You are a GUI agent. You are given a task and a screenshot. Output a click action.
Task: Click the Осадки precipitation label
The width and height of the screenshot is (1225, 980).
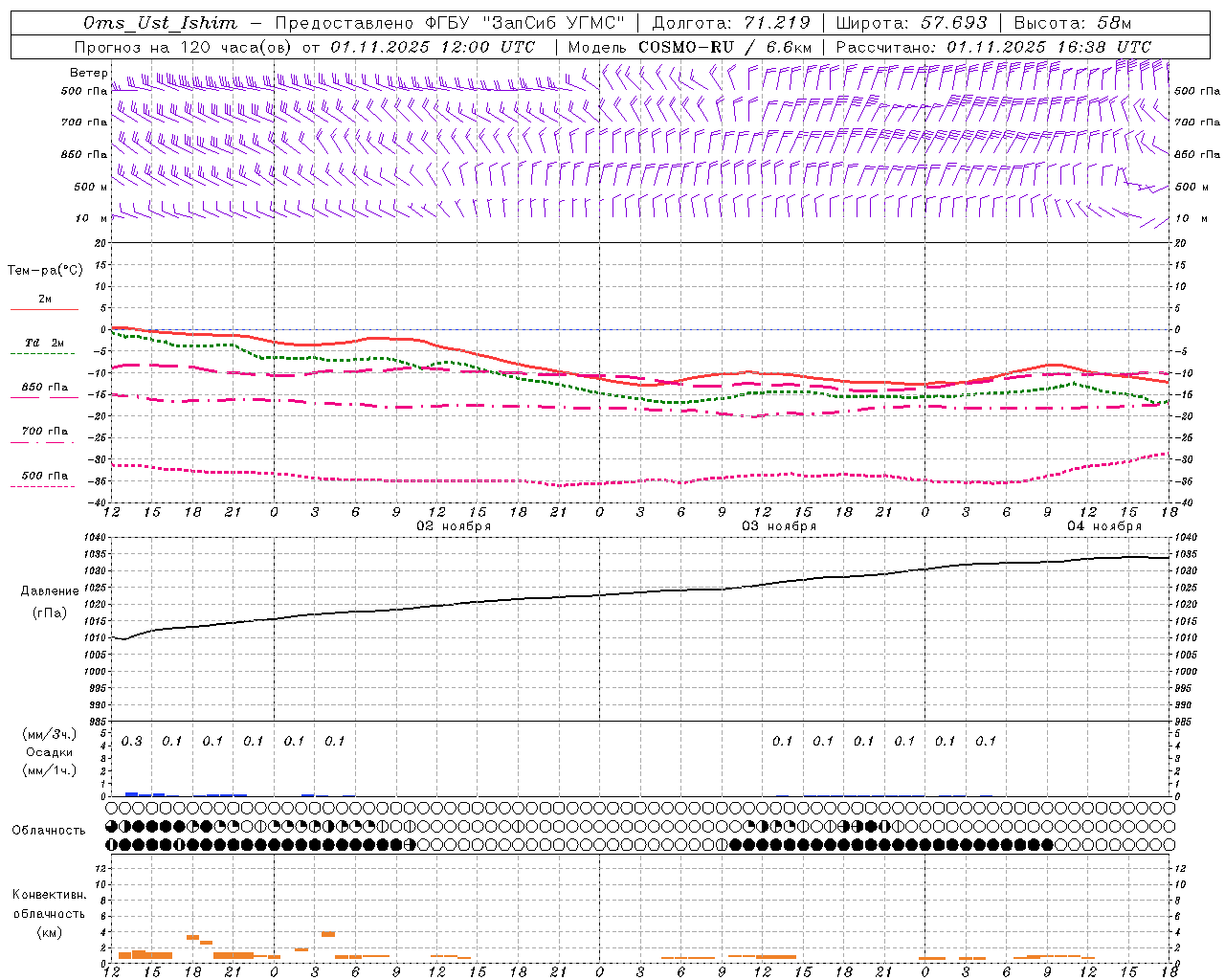pos(49,752)
